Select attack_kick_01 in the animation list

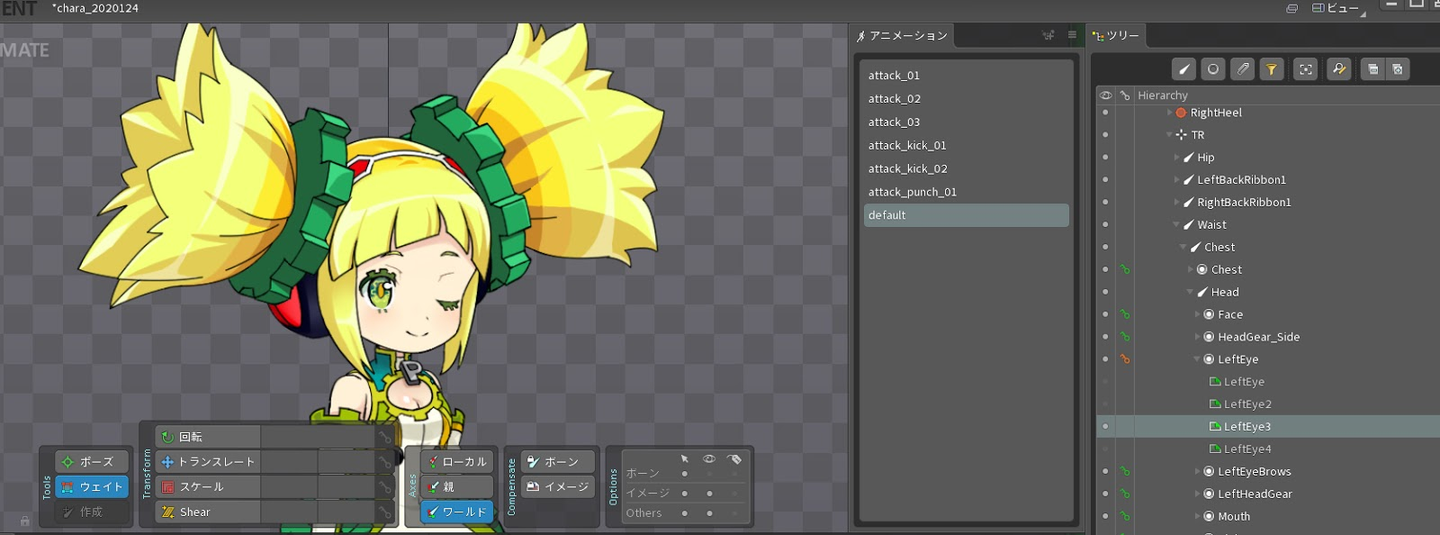[907, 145]
